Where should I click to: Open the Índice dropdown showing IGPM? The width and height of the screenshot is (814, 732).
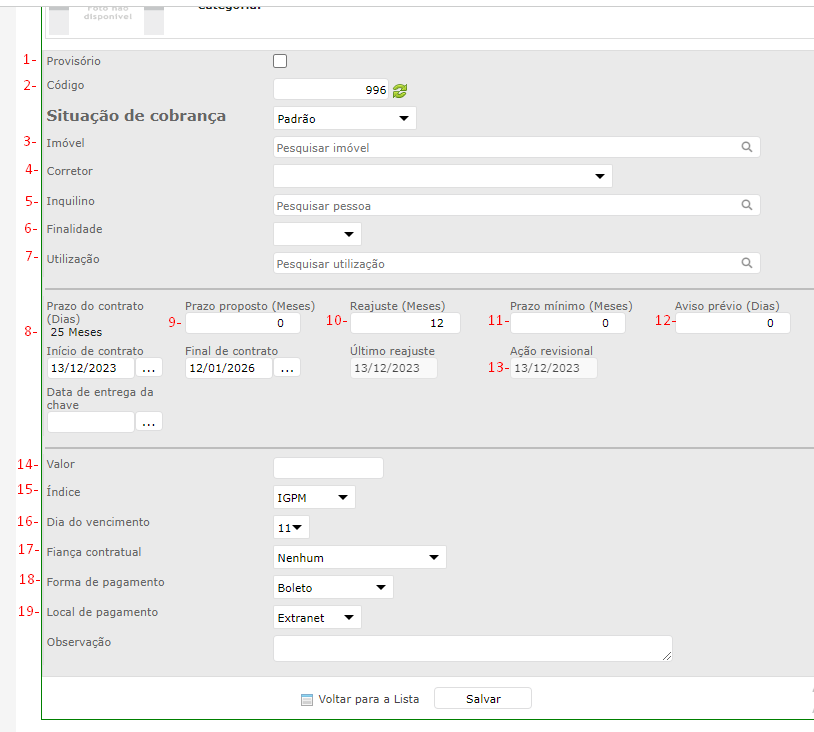click(x=314, y=497)
